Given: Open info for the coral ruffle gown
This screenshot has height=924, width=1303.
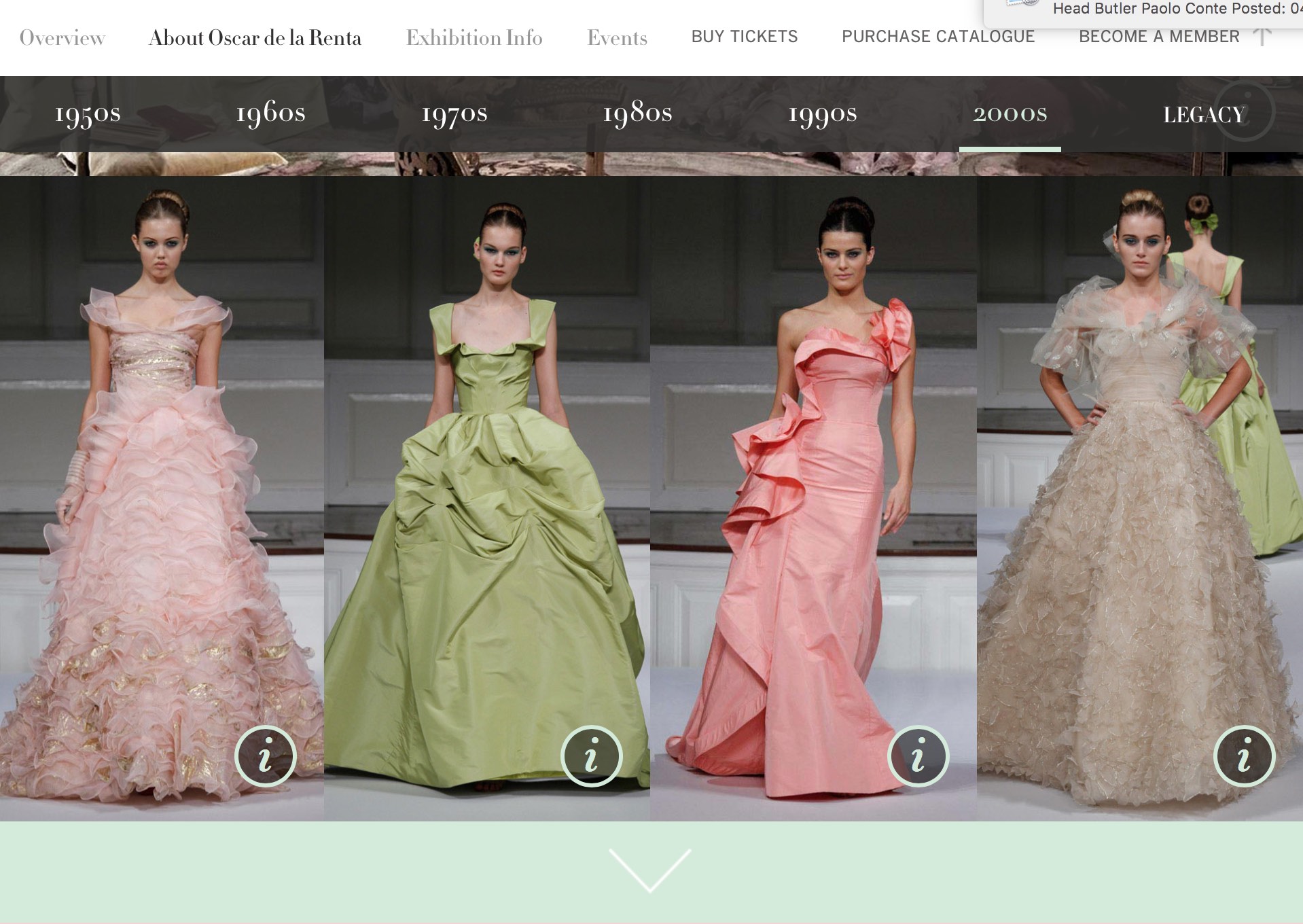Looking at the screenshot, I should pos(918,756).
